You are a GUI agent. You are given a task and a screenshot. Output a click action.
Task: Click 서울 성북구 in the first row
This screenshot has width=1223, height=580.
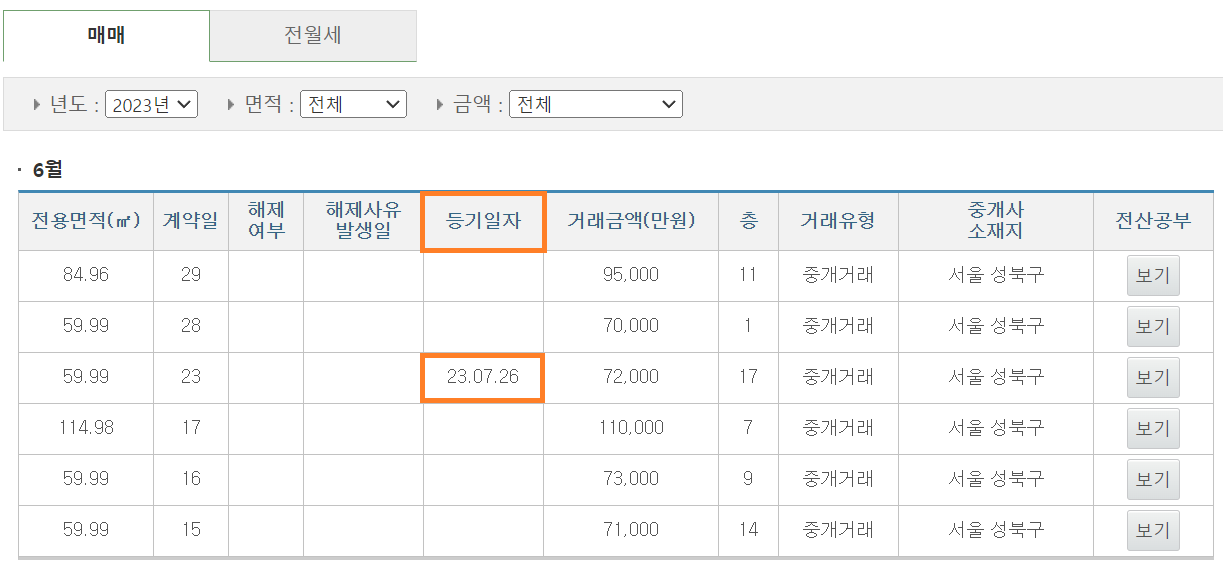(x=996, y=275)
